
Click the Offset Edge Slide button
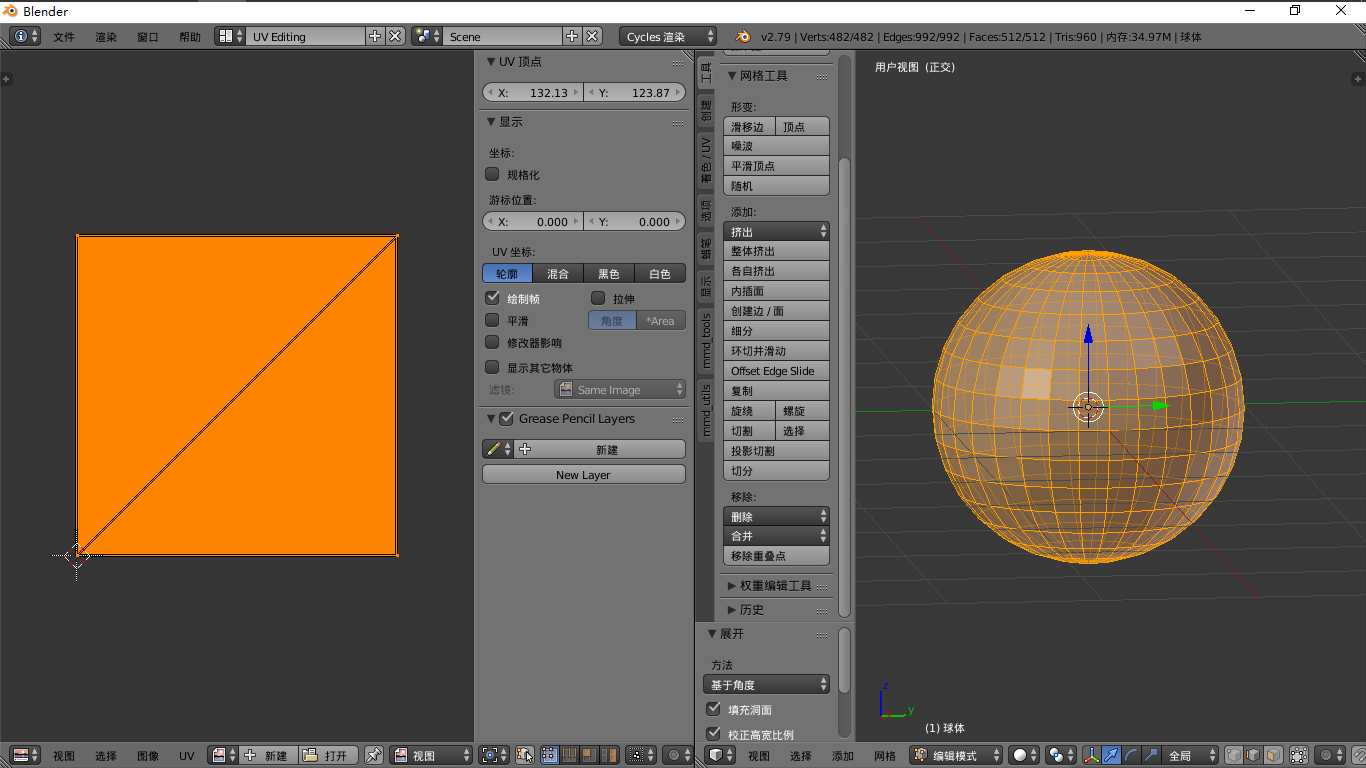[776, 371]
